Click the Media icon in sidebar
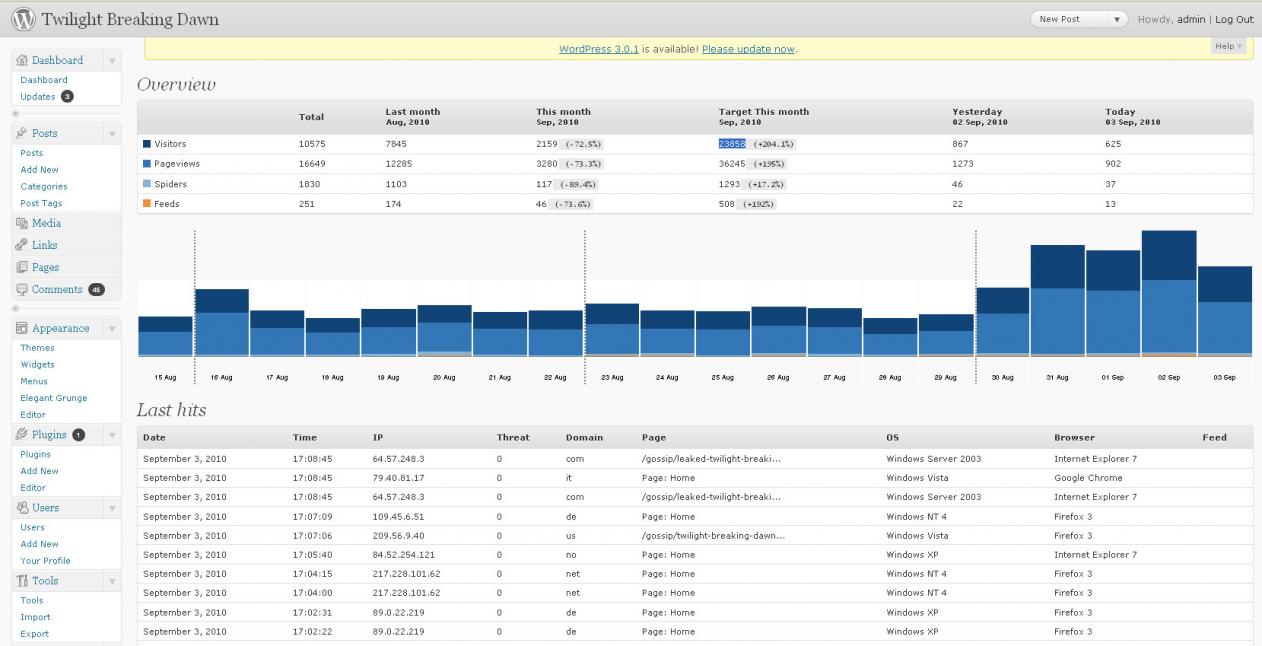Viewport: 1262px width, 646px height. pos(22,223)
